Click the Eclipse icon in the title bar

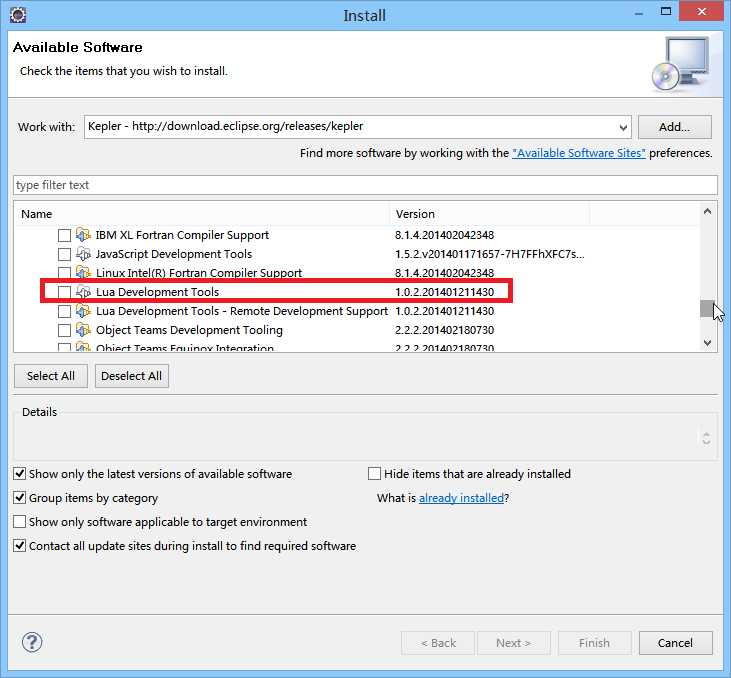pos(18,15)
